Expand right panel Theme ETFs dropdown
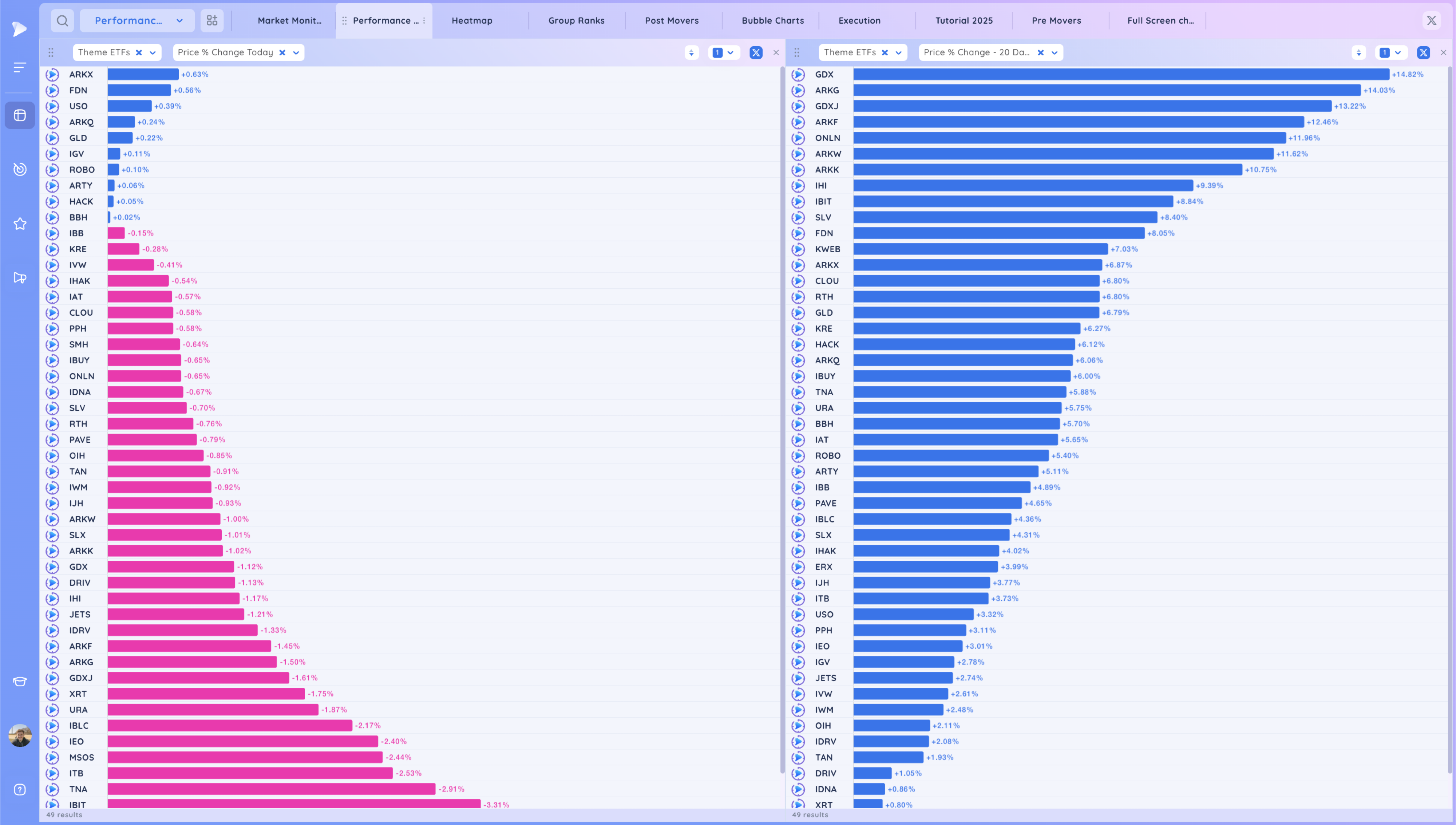 coord(898,53)
